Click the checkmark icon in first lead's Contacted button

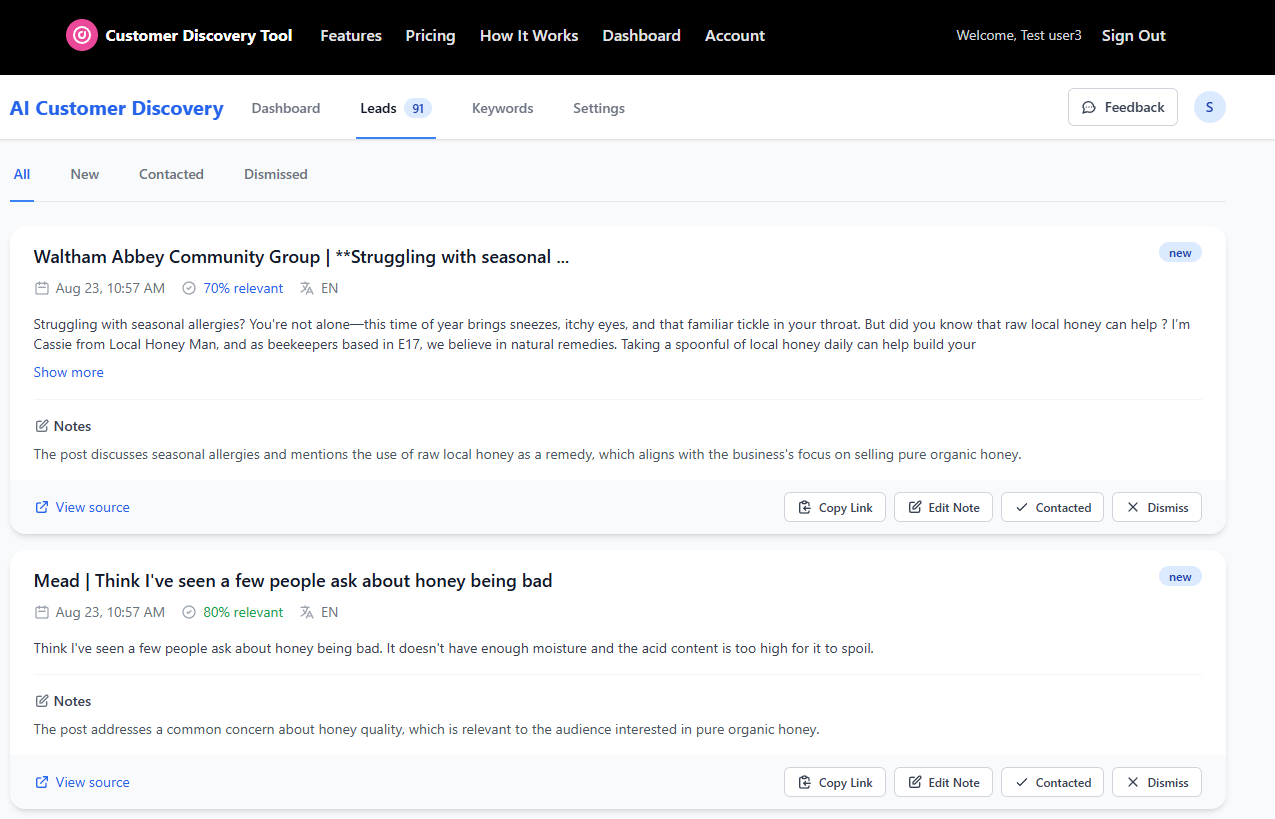click(x=1022, y=507)
